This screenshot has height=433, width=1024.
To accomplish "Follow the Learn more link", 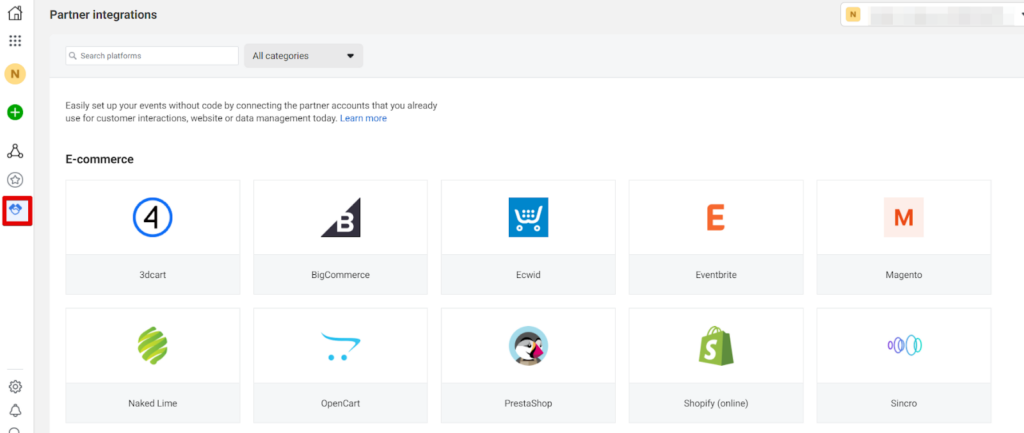I will pos(363,118).
